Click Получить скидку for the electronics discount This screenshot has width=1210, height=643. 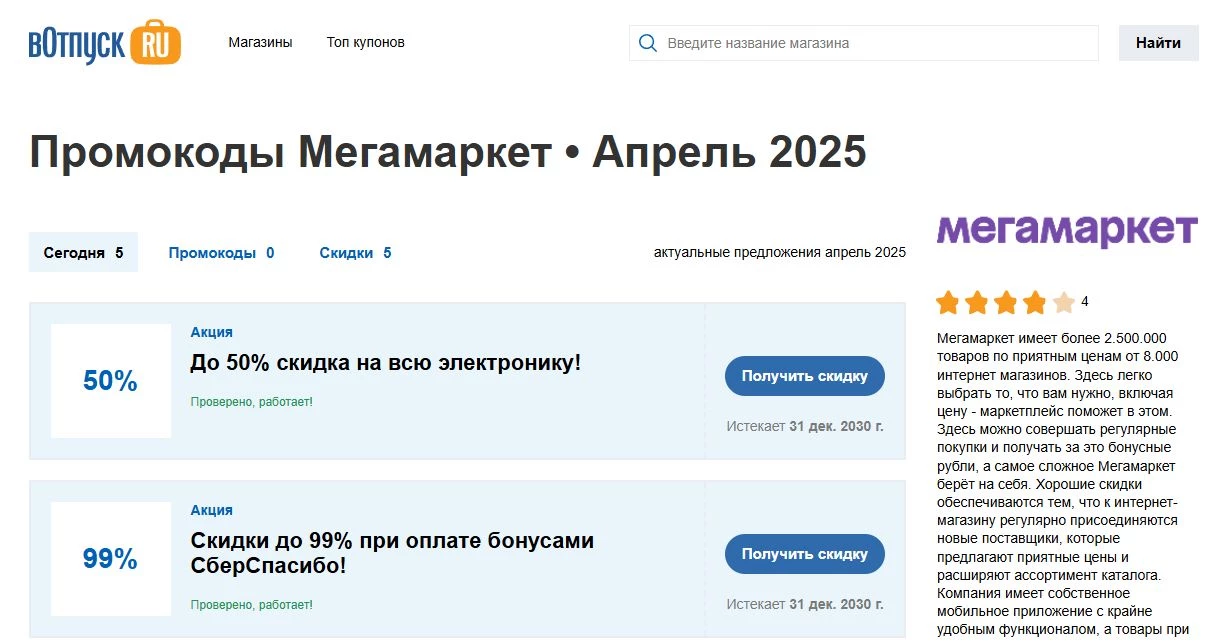click(804, 376)
